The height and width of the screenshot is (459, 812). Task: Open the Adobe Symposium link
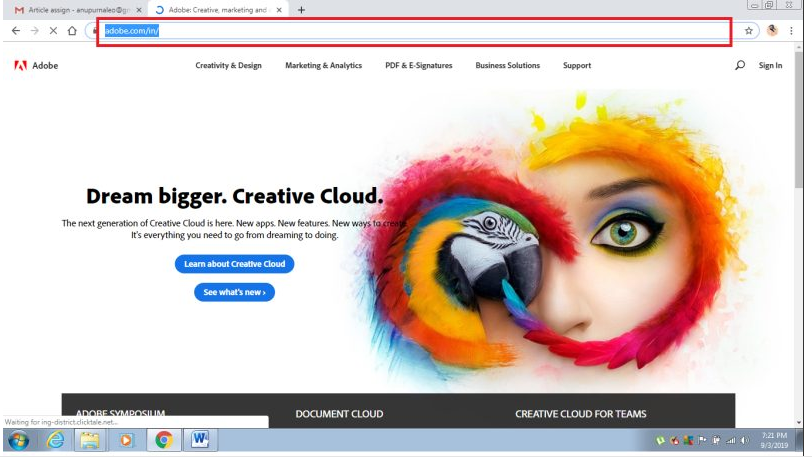(120, 413)
